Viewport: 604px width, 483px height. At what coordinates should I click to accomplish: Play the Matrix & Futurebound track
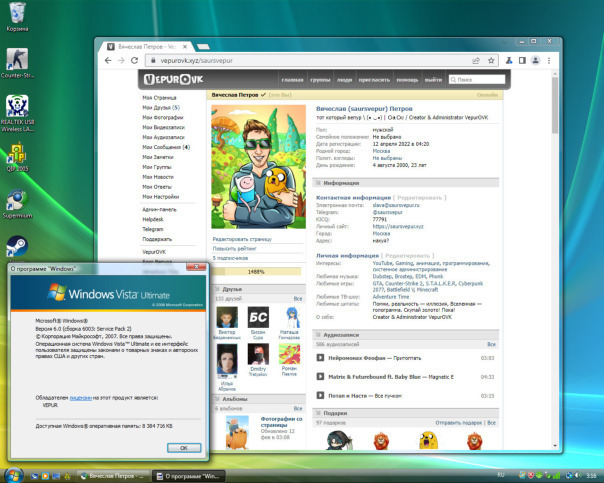(320, 377)
